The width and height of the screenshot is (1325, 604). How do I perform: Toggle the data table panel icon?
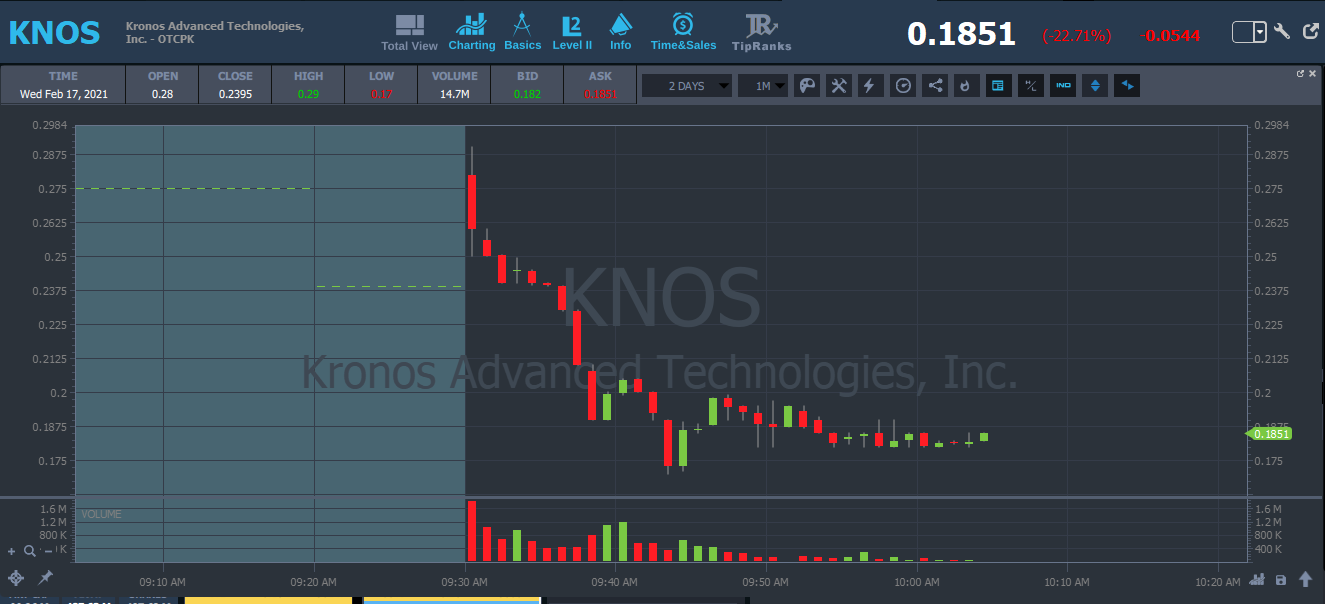pos(997,86)
